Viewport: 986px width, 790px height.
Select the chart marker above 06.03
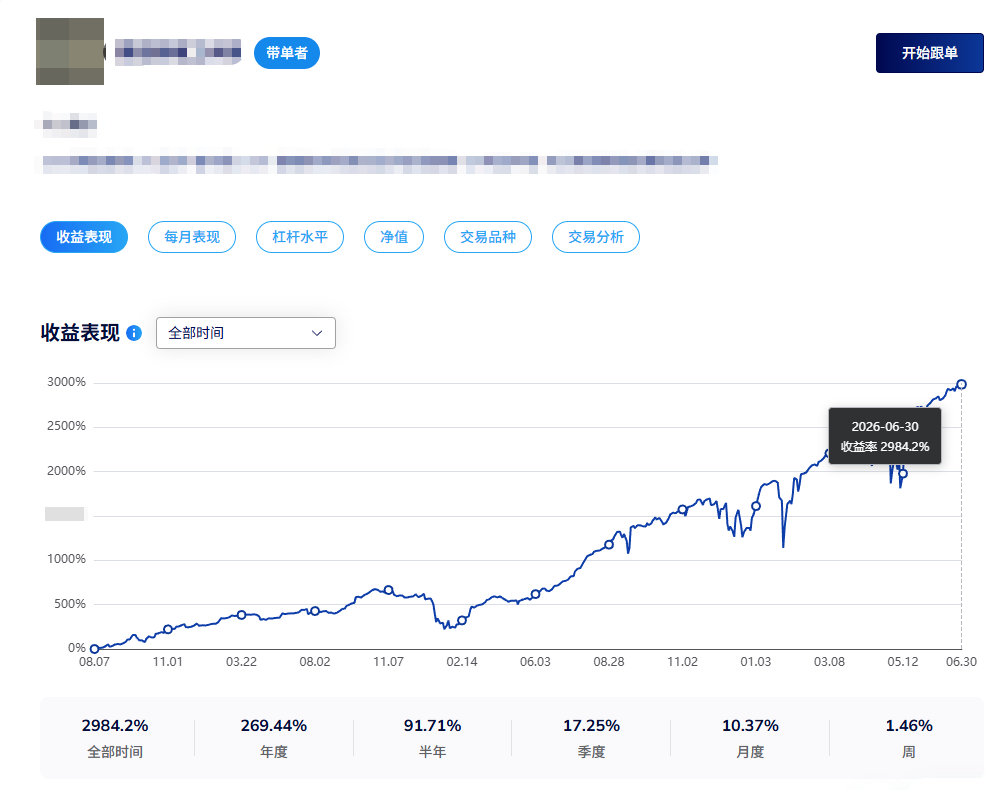click(x=535, y=594)
